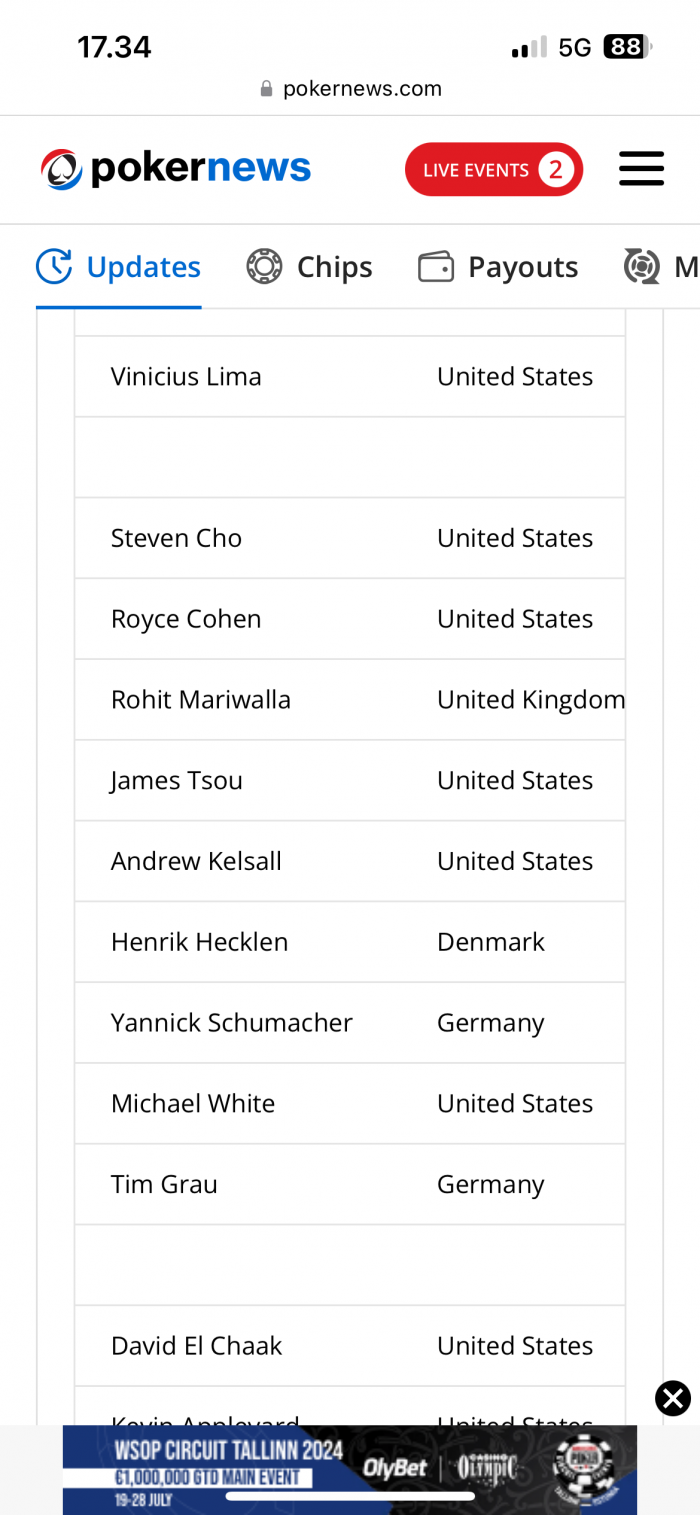Click the Chips poker chip icon

coord(264,267)
